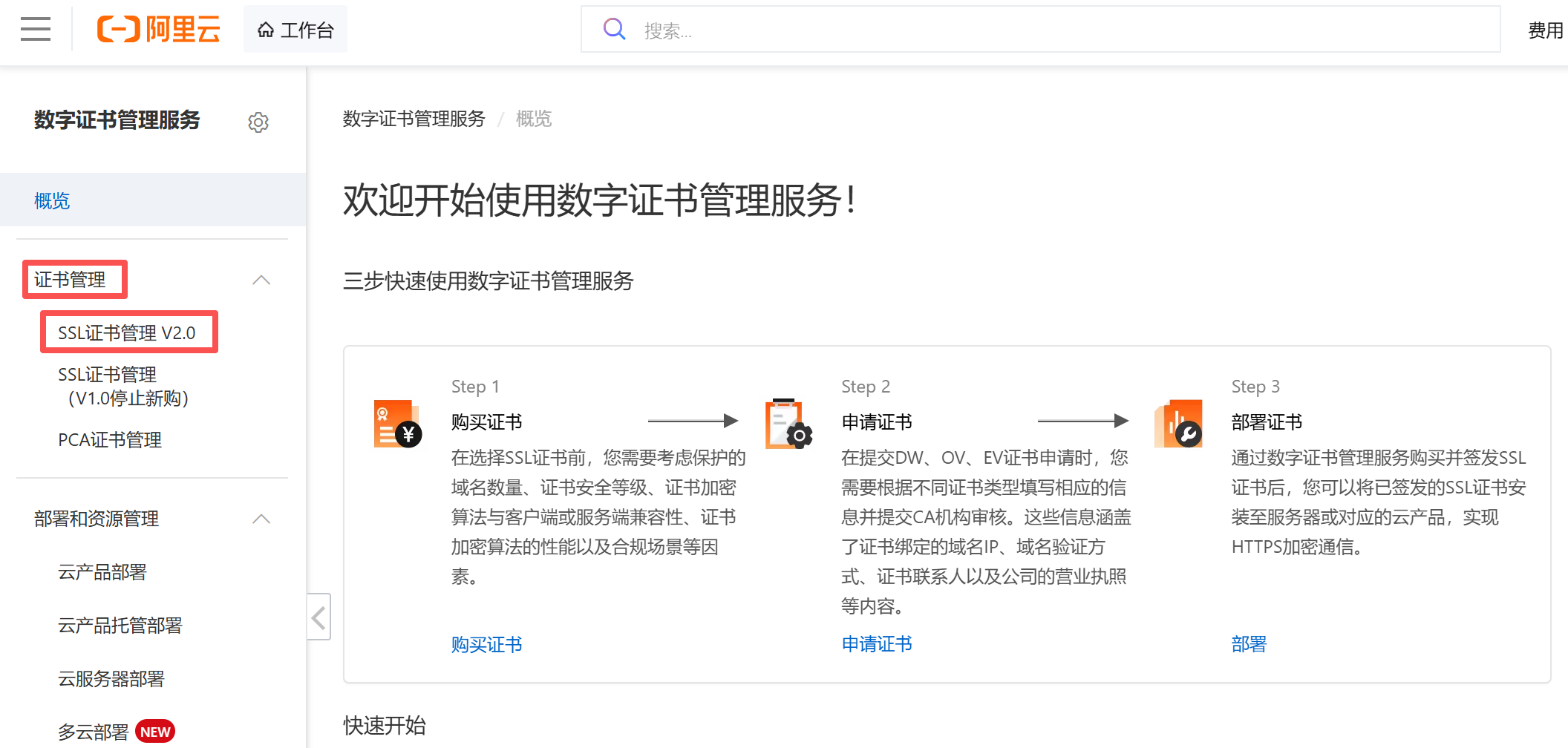Click the Step 3 deploy certificate icon
Viewport: 1568px width, 748px height.
point(1178,424)
